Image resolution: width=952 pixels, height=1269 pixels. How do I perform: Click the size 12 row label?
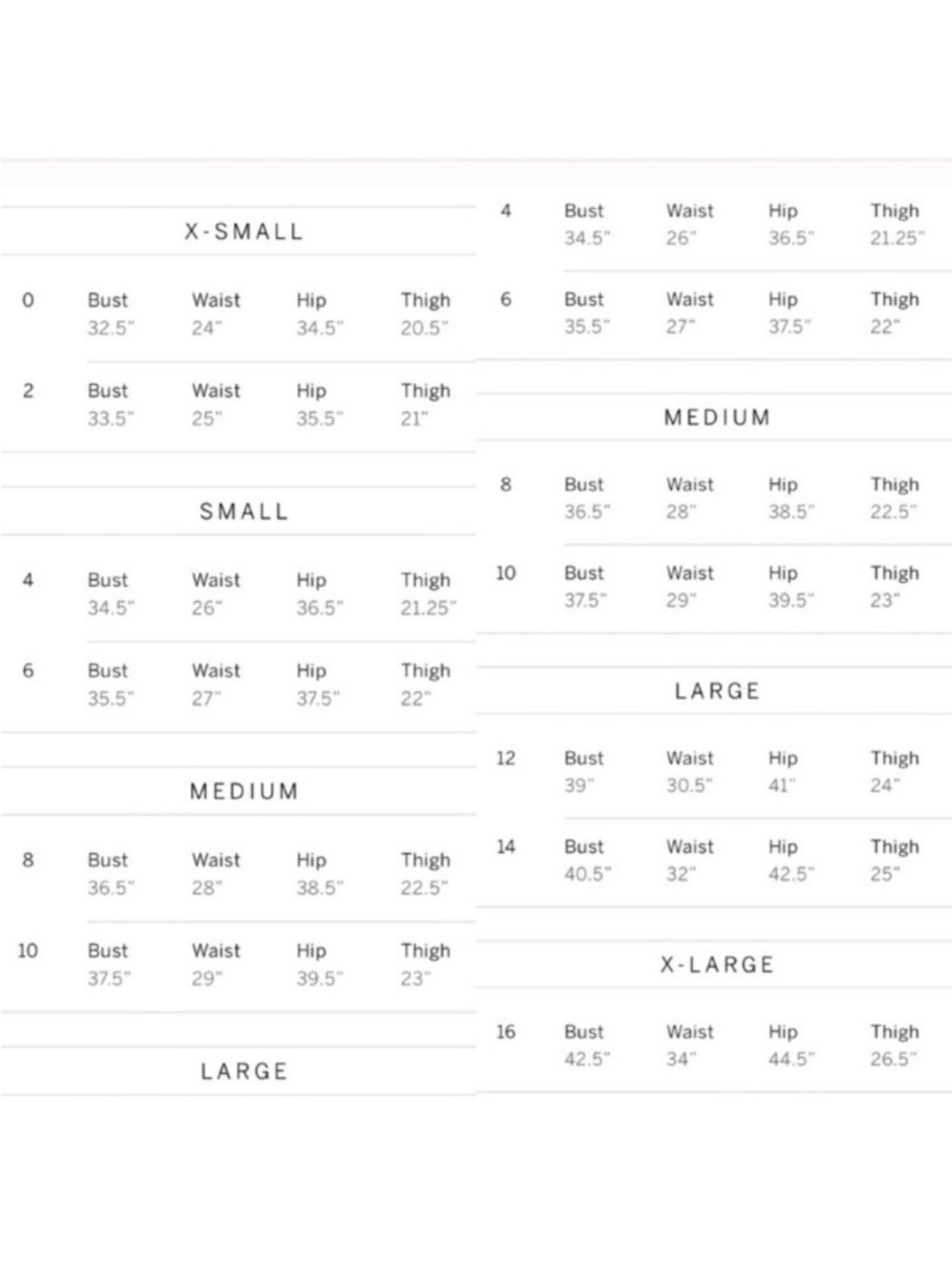[x=506, y=758]
